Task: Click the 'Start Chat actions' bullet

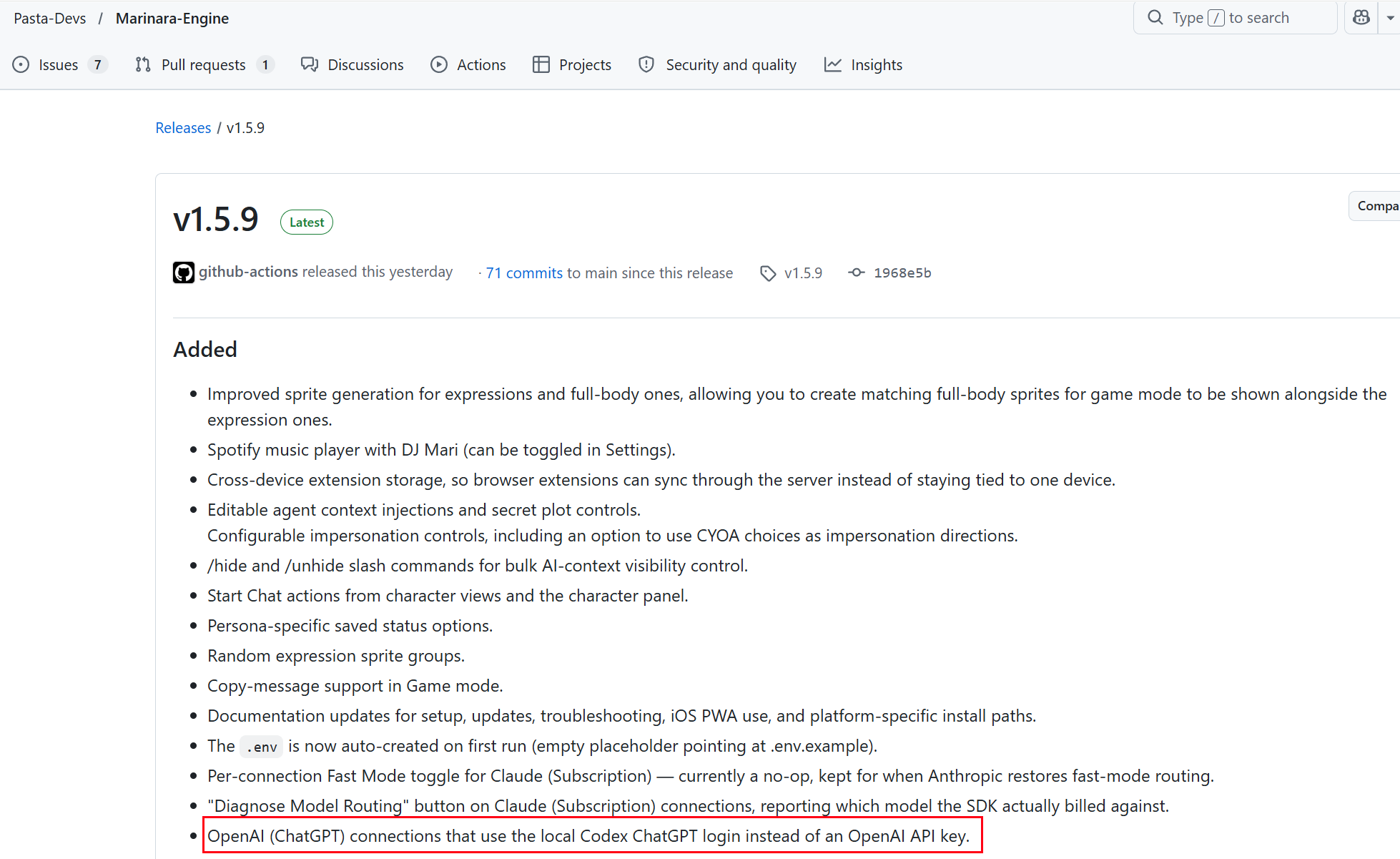Action: [448, 596]
